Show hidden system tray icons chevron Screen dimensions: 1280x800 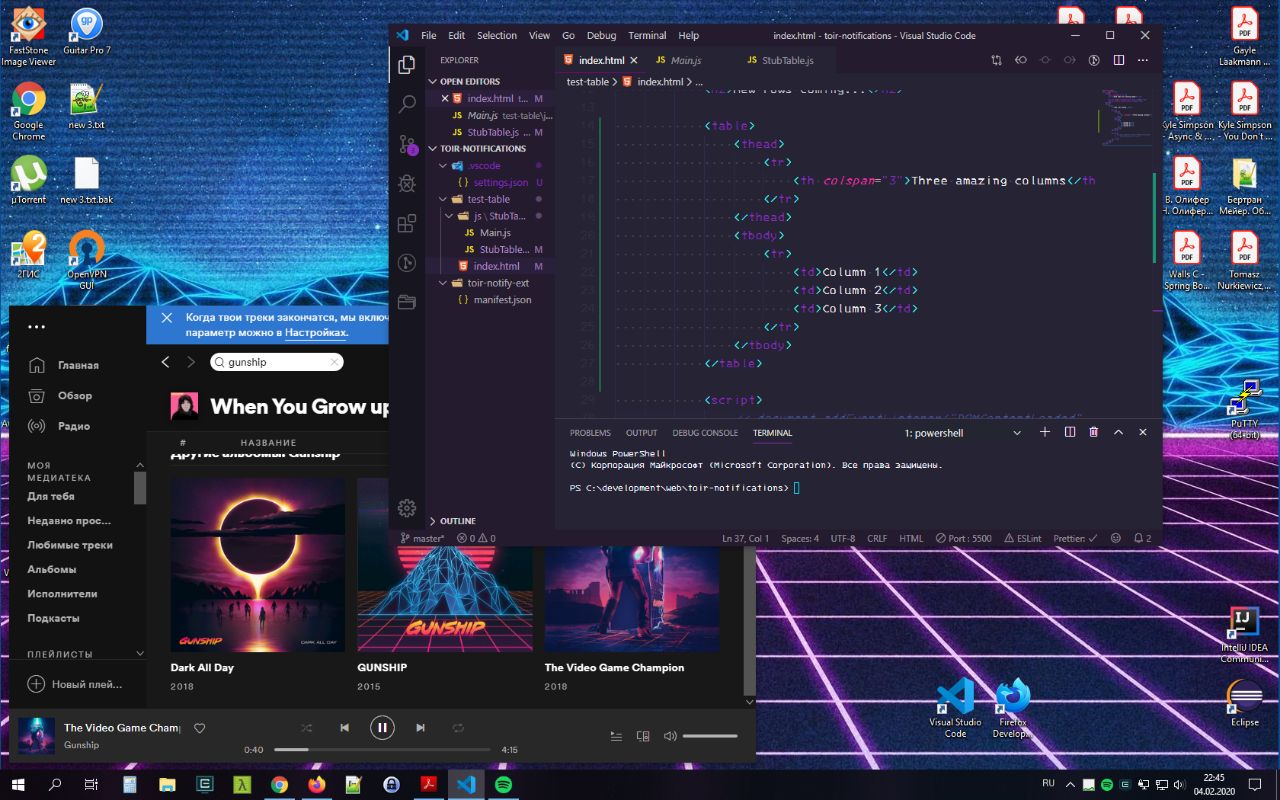pyautogui.click(x=1071, y=784)
